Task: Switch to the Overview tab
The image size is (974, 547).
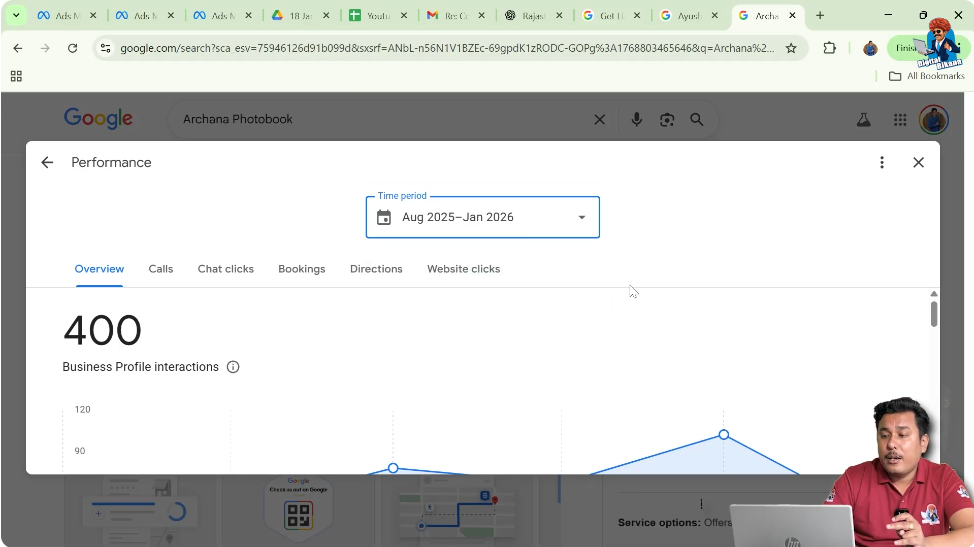Action: pyautogui.click(x=99, y=269)
